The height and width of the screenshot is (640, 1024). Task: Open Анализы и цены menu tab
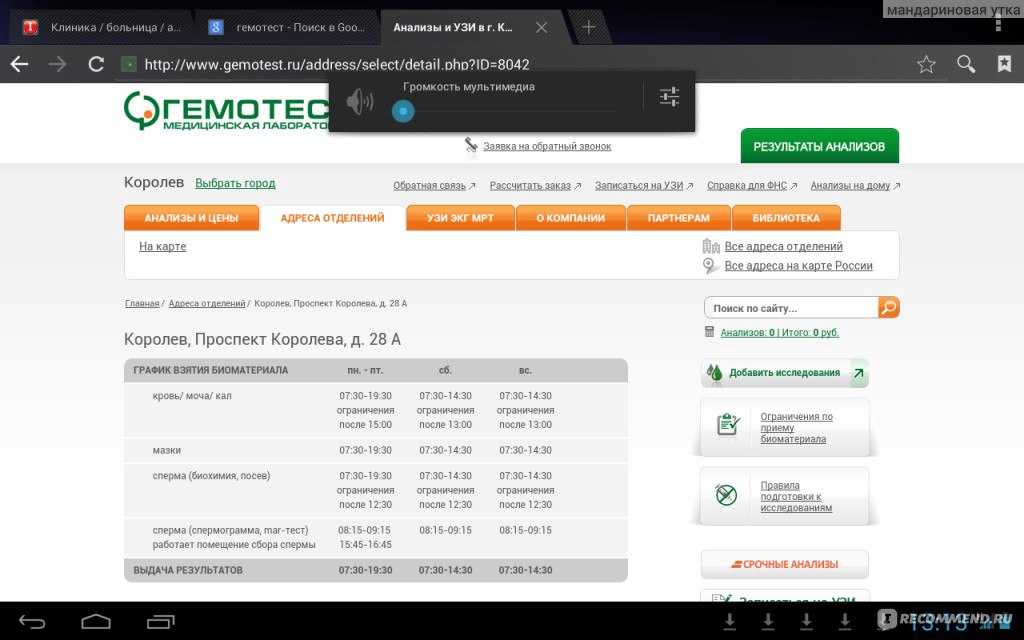tap(191, 218)
